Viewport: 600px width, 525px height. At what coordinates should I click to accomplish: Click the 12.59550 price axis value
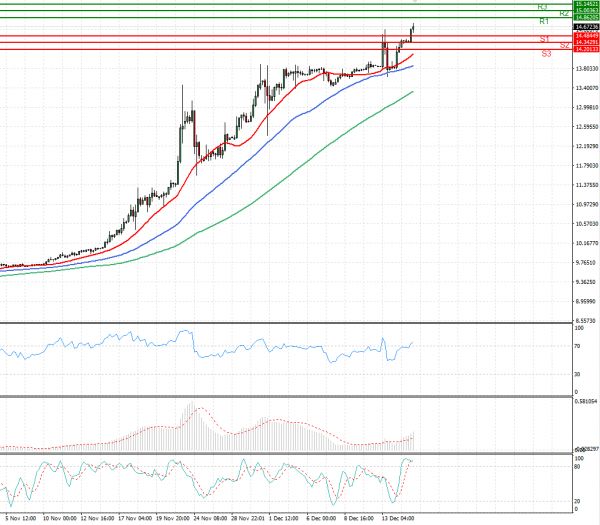pos(587,127)
